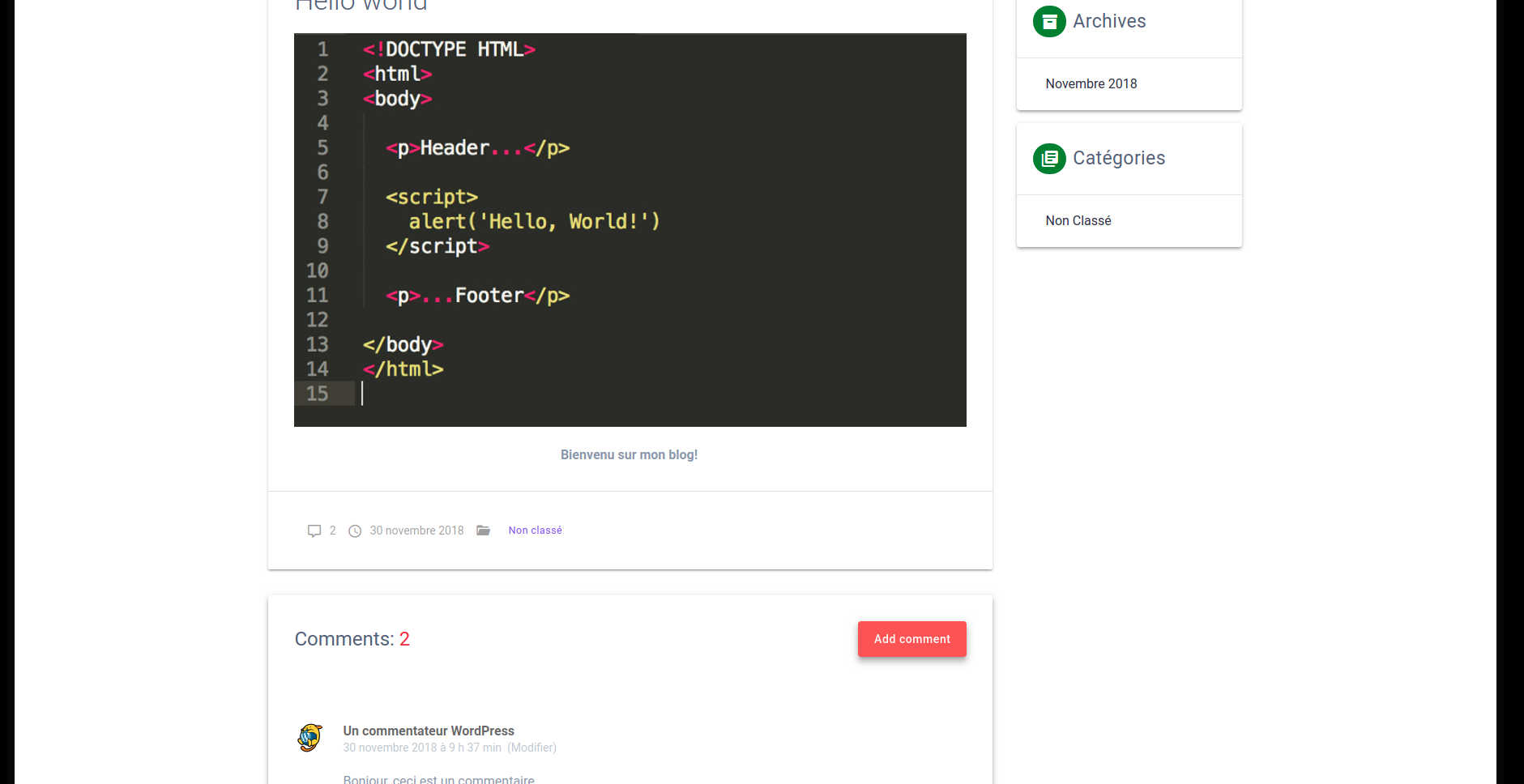1524x784 pixels.
Task: Click the Catégories widget heading
Action: point(1118,158)
